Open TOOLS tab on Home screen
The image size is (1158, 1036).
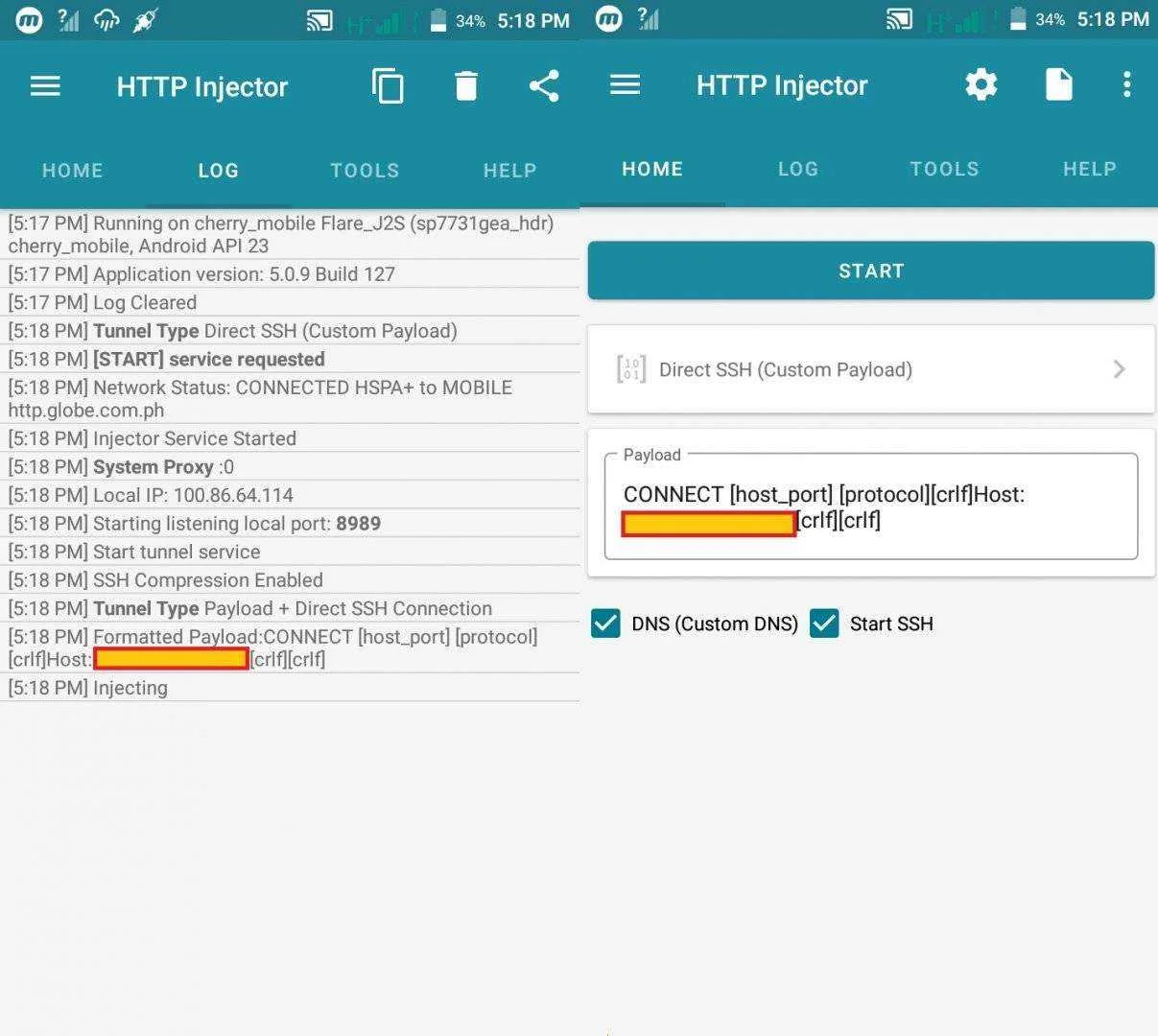coord(945,169)
